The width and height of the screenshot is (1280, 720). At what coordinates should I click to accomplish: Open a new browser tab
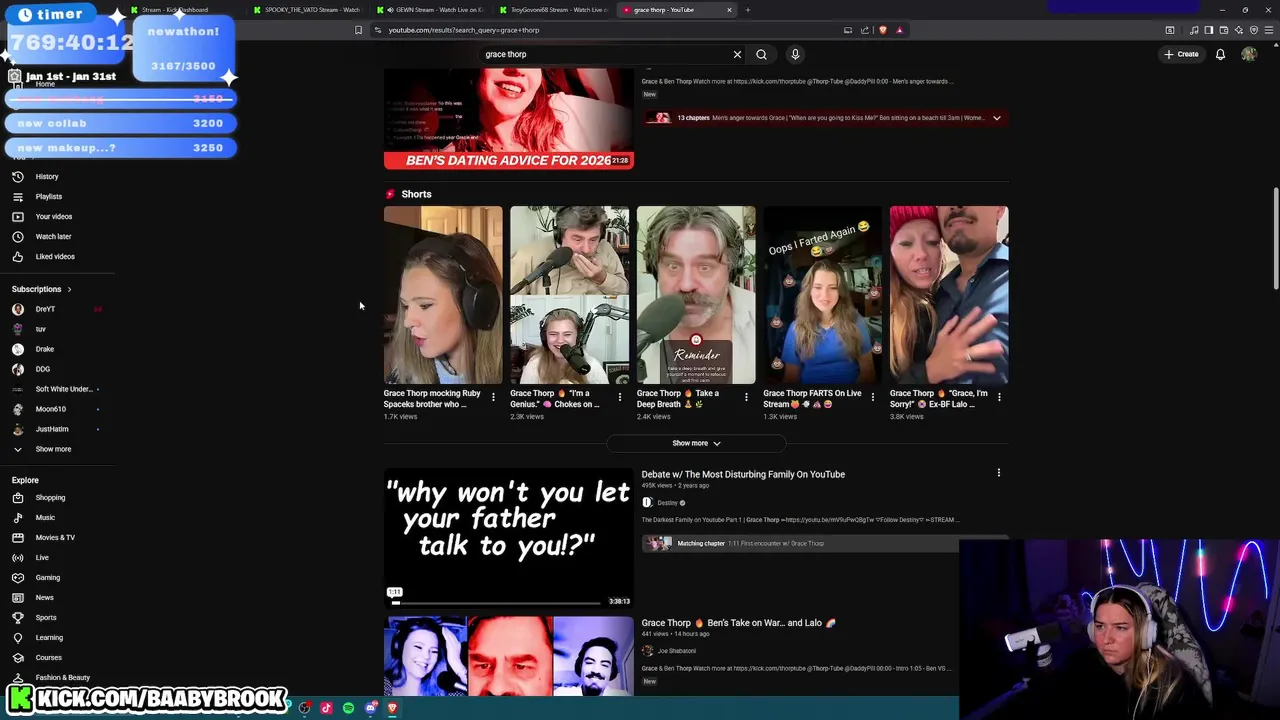point(748,10)
